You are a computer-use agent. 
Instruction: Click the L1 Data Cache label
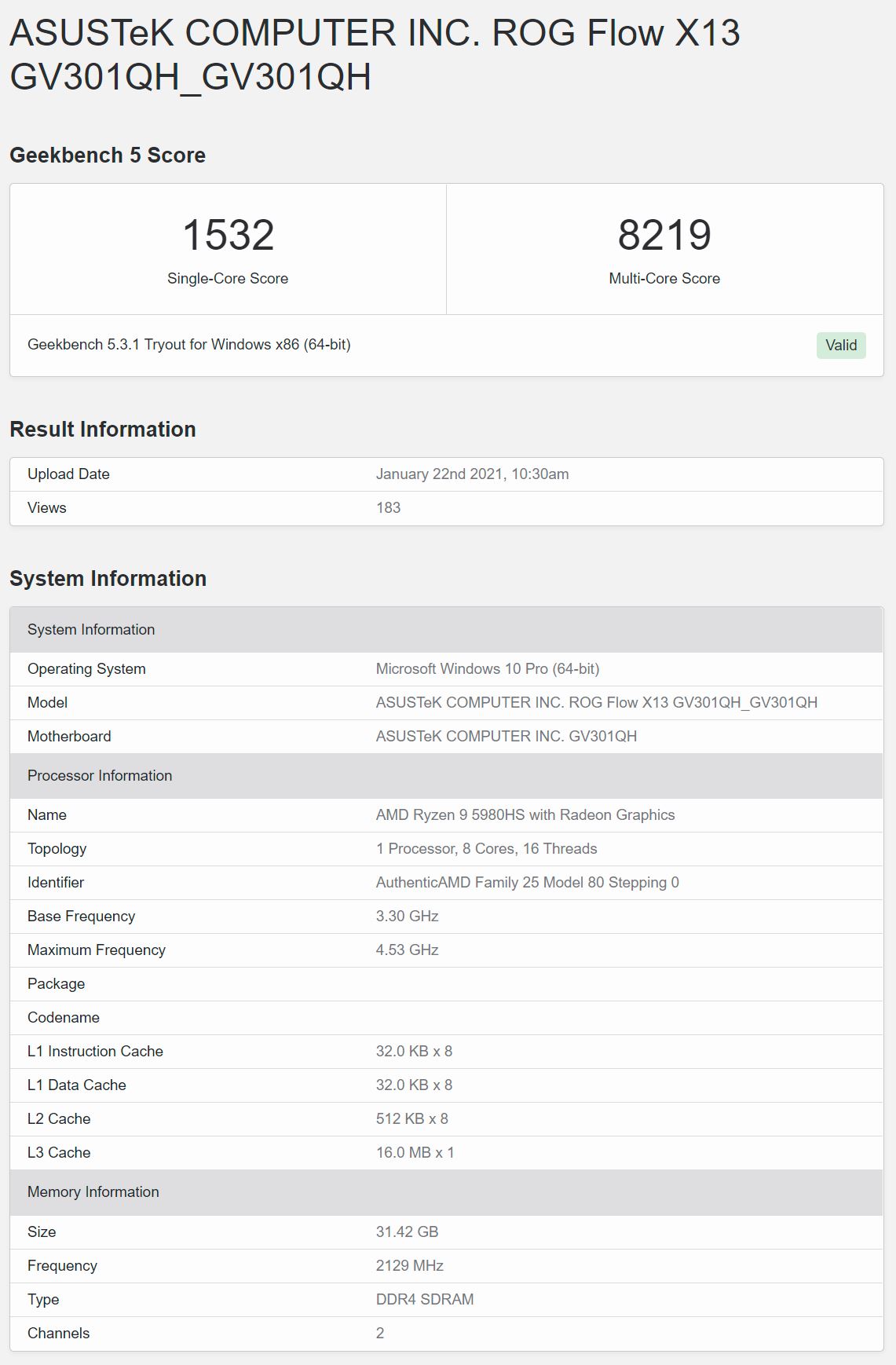point(77,1085)
